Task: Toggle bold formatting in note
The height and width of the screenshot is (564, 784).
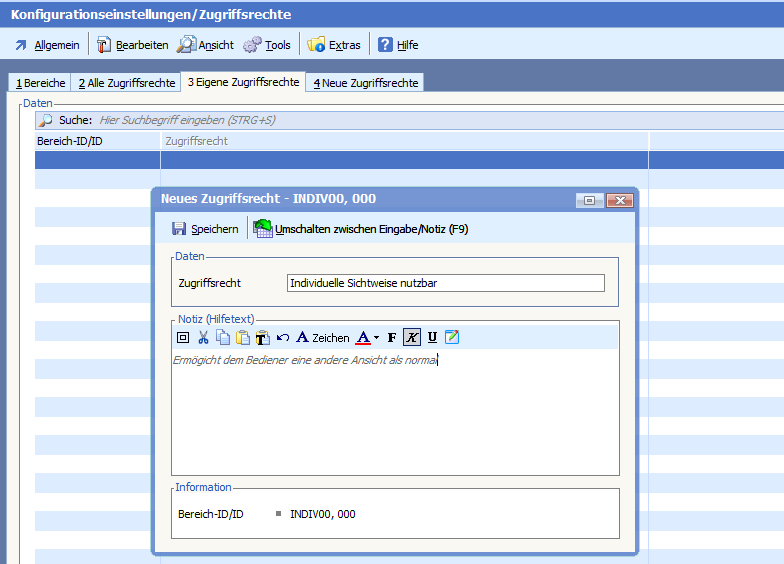Action: 392,338
